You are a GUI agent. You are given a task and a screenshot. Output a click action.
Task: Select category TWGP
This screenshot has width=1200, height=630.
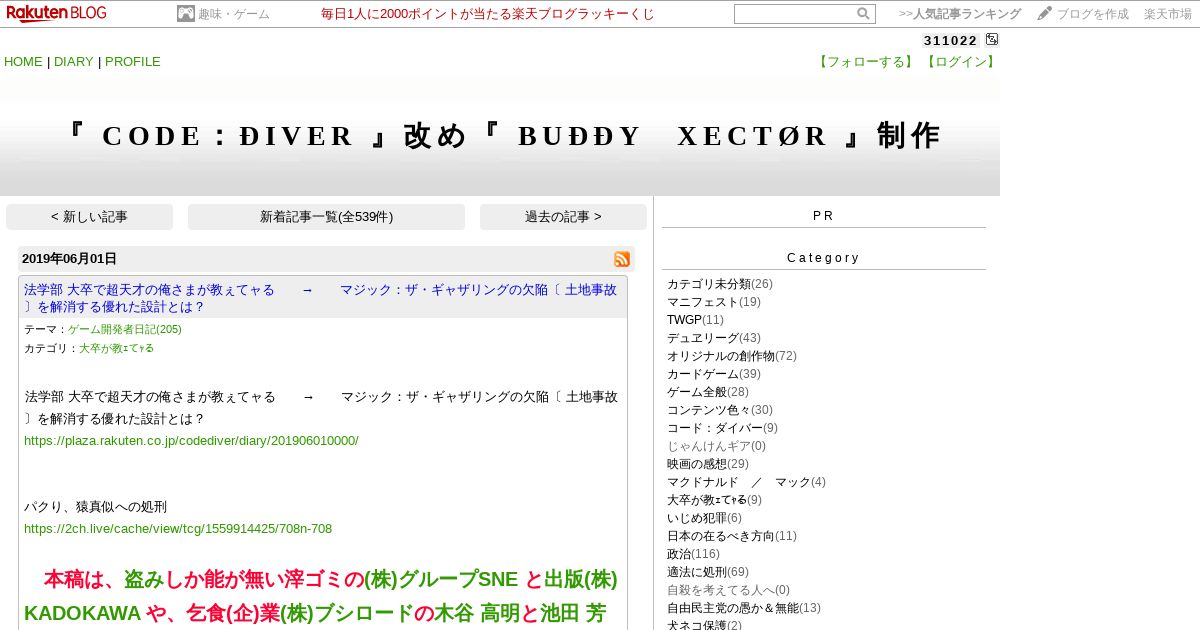(x=685, y=320)
